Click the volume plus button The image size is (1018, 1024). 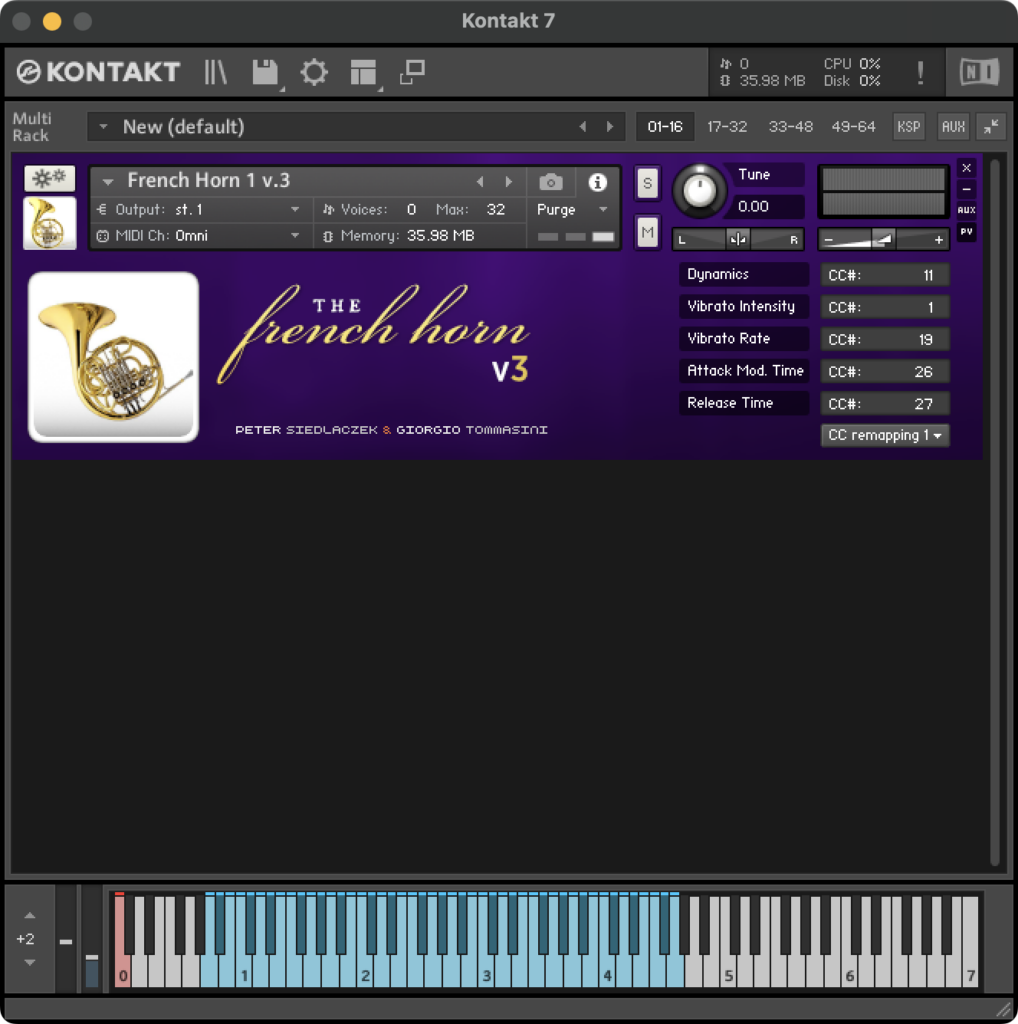point(938,240)
